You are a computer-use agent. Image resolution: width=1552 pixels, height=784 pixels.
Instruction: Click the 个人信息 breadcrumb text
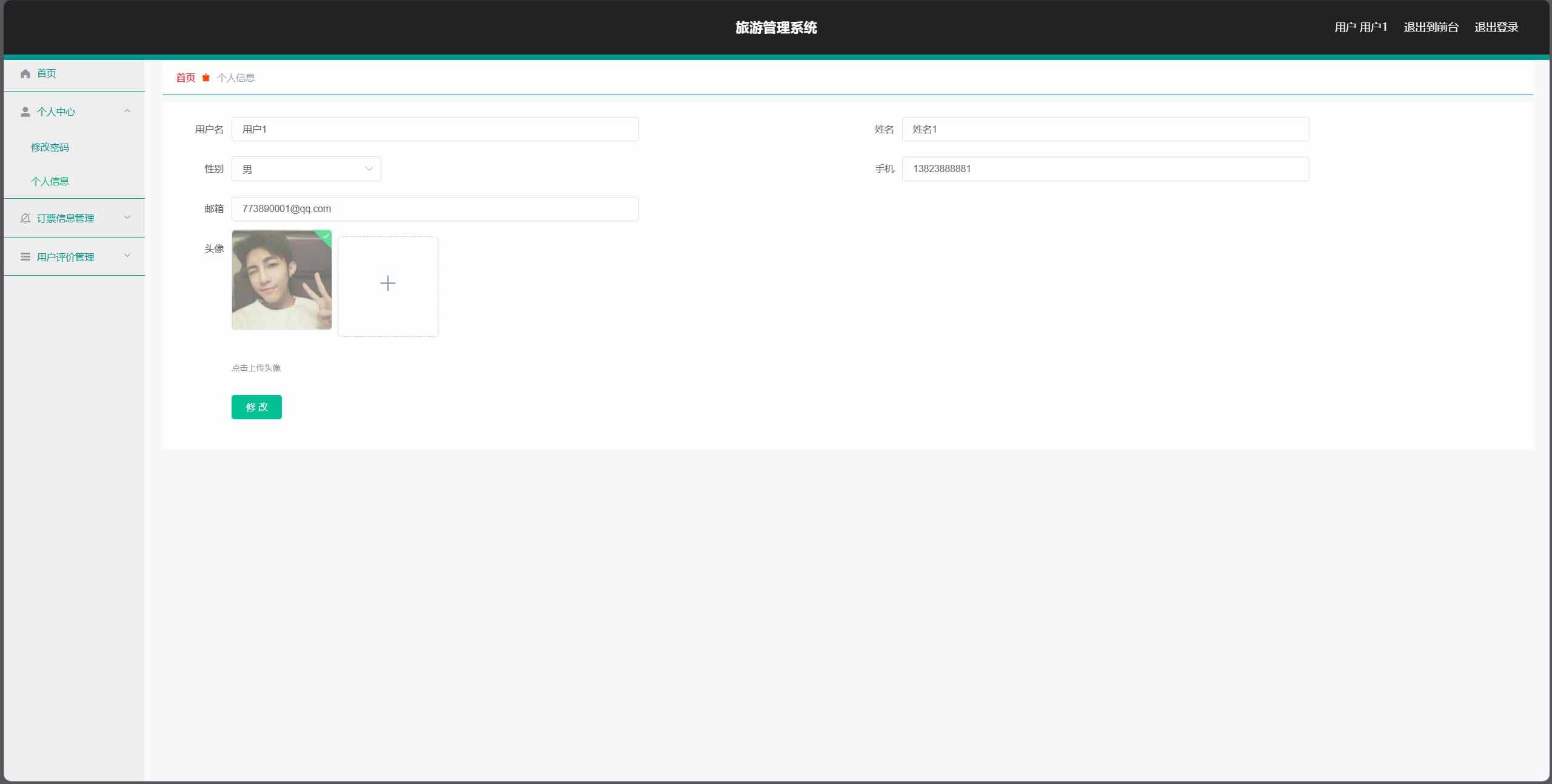click(236, 78)
